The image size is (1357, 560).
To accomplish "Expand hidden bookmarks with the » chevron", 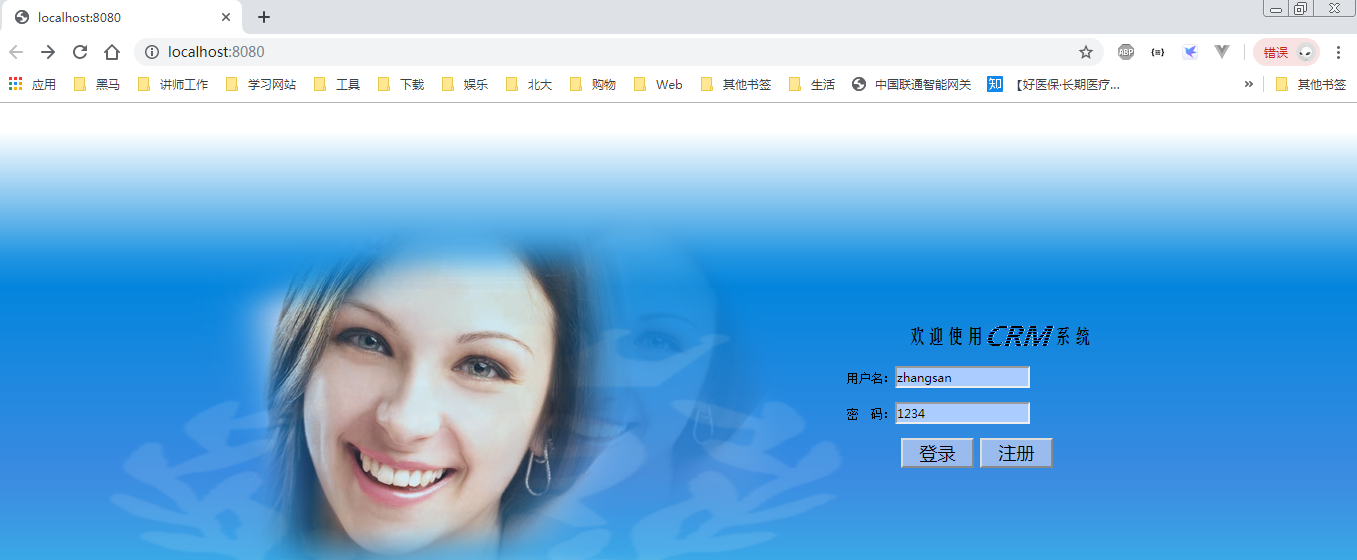I will (x=1248, y=85).
